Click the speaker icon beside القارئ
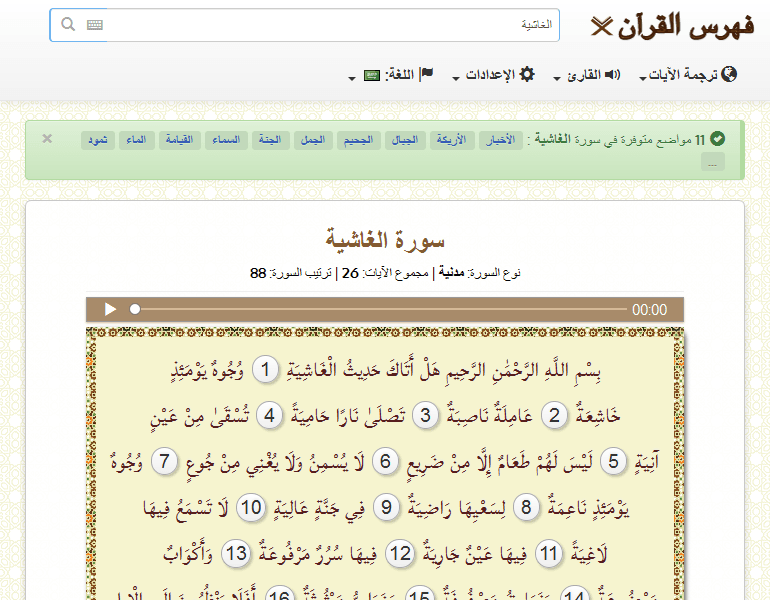Screen dimensions: 770x600 point(612,75)
